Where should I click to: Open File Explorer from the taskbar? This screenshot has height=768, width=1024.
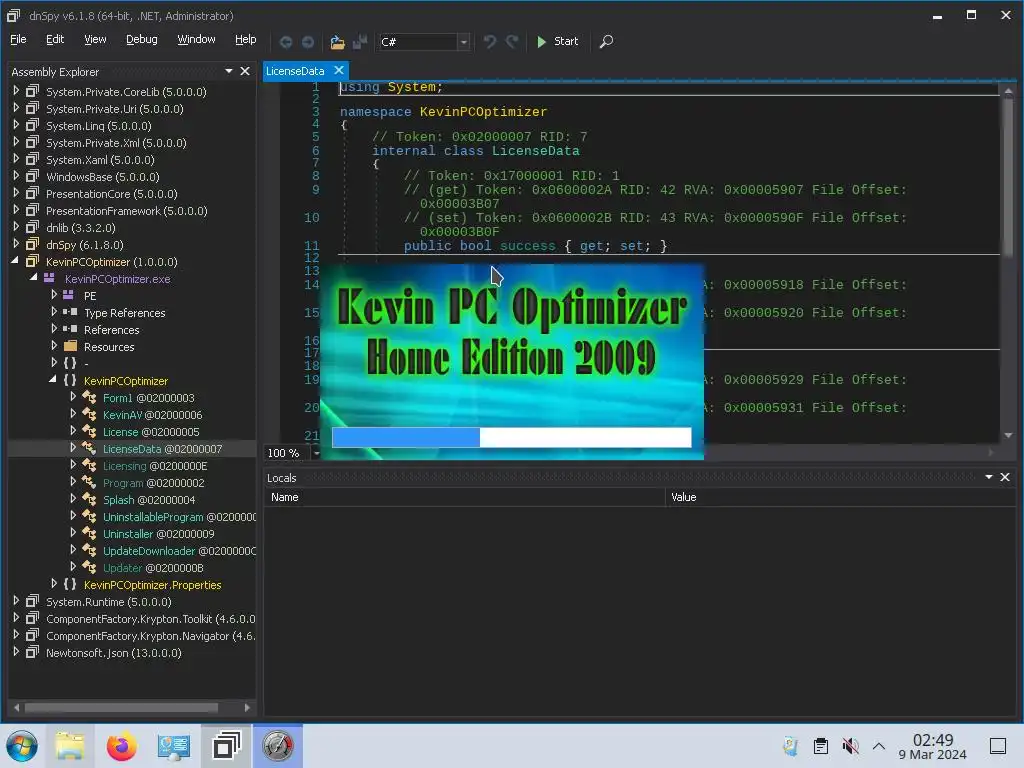70,746
